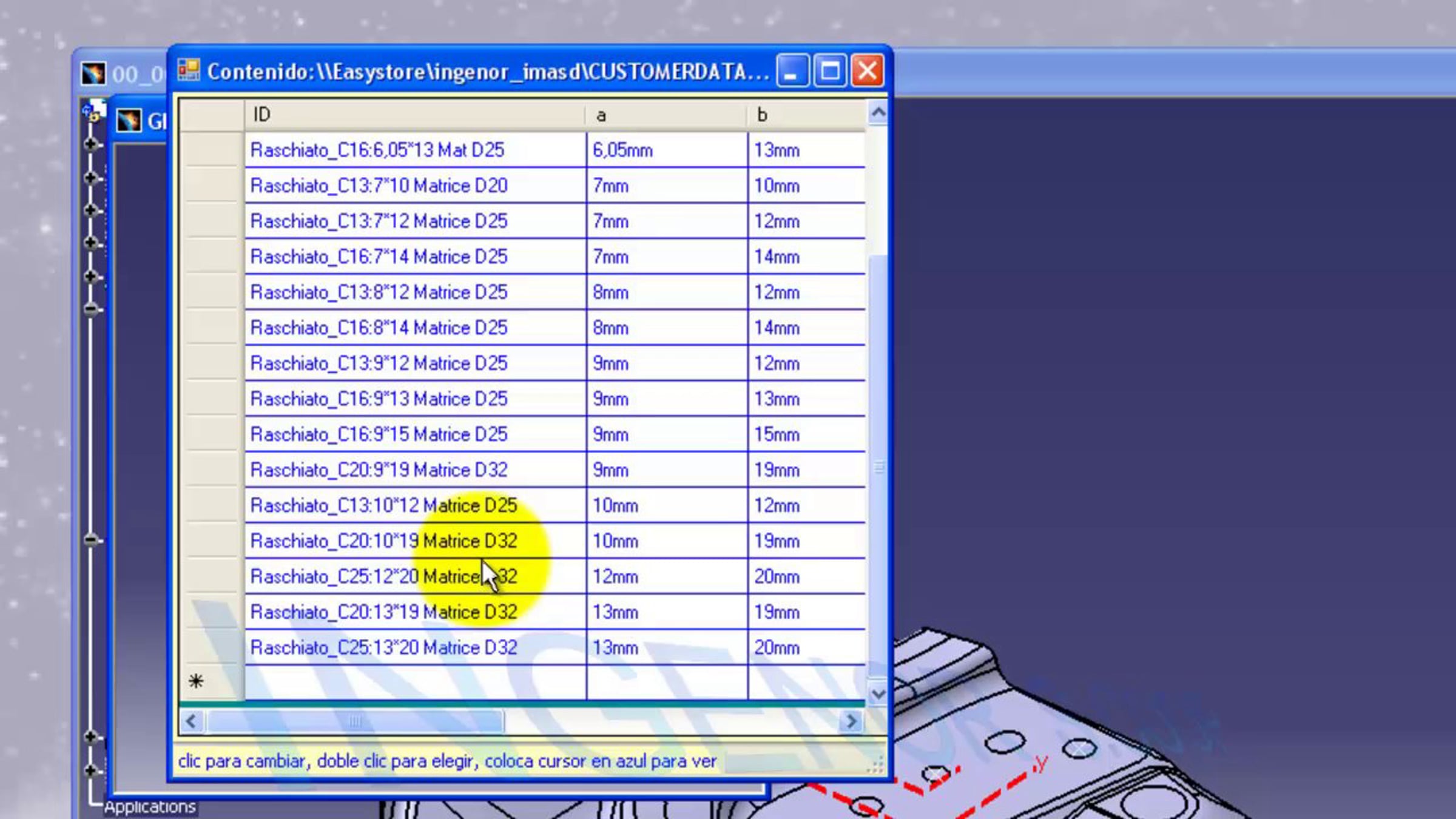
Task: Click the scroll-down arrow of the vertical scrollbar
Action: click(877, 693)
